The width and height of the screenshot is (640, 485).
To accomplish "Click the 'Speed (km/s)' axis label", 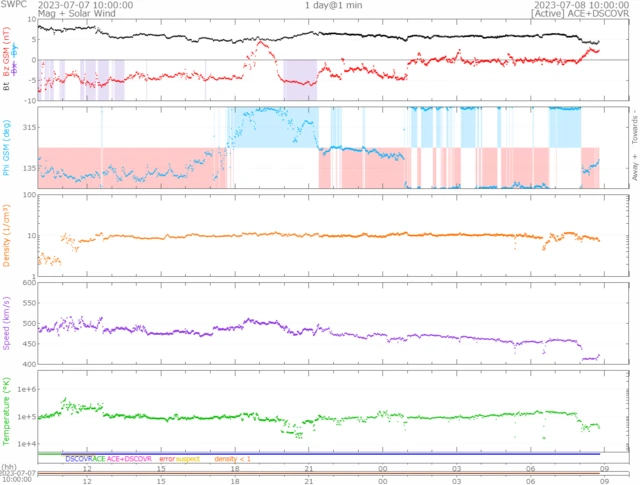I will pos(6,323).
